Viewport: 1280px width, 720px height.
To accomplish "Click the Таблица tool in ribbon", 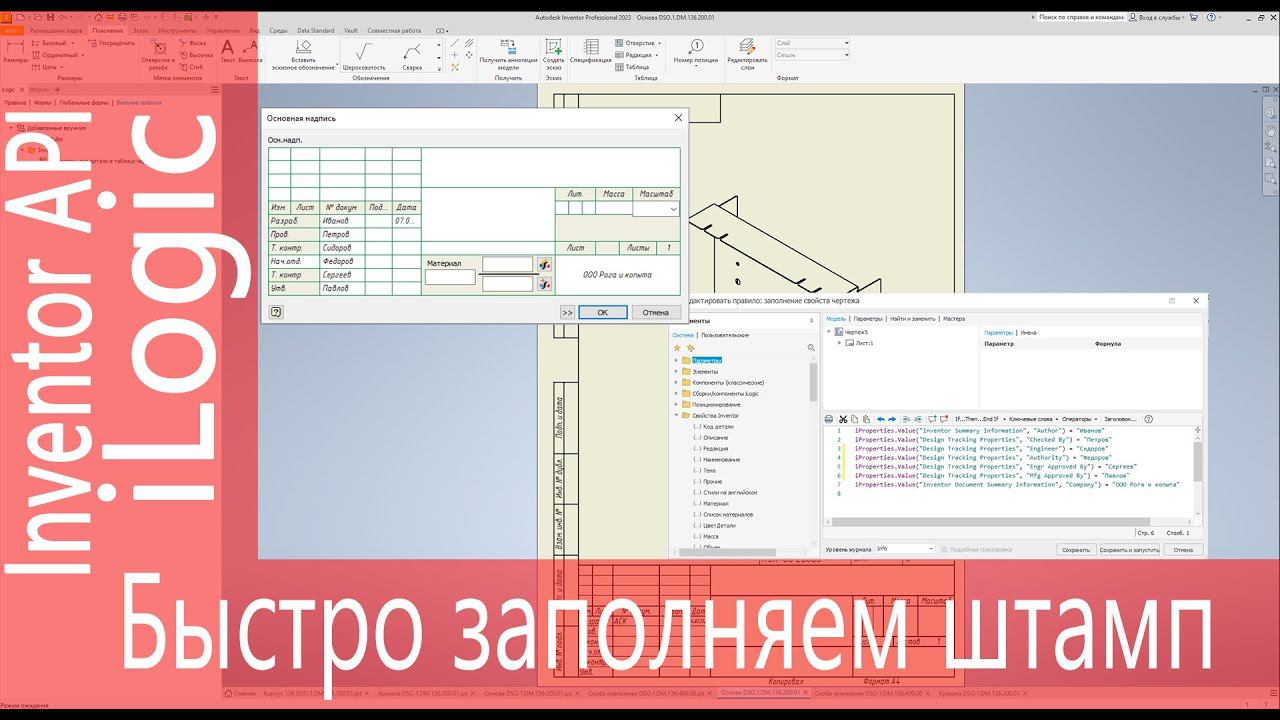I will [x=632, y=67].
